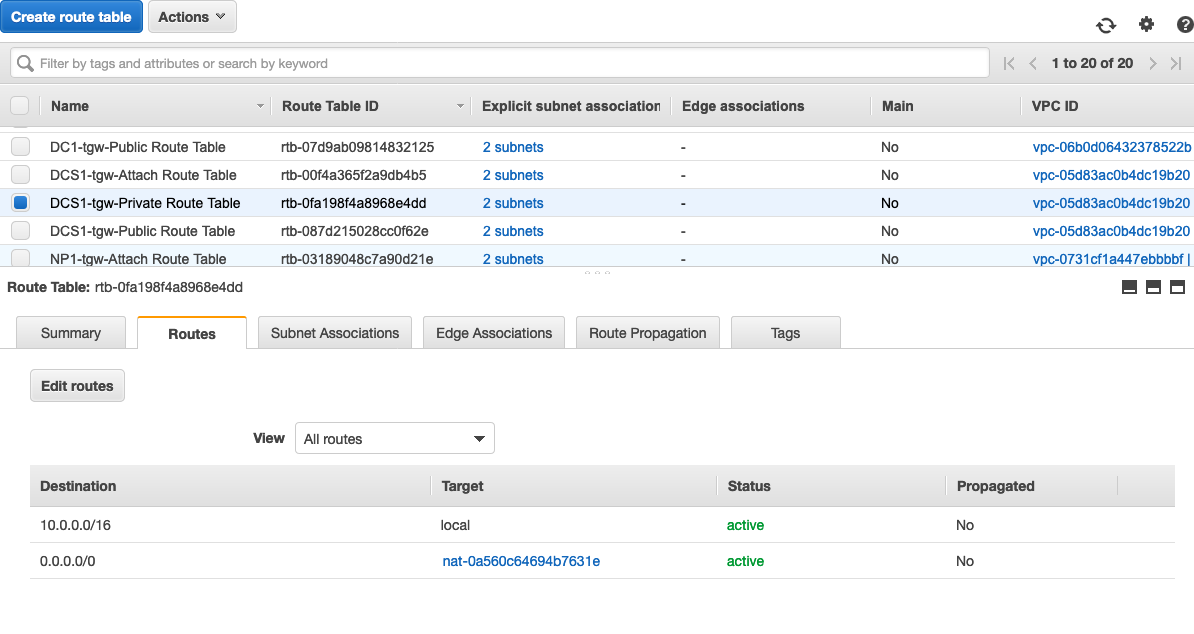Image resolution: width=1194 pixels, height=634 pixels.
Task: Click the help question mark icon
Action: pos(1185,25)
